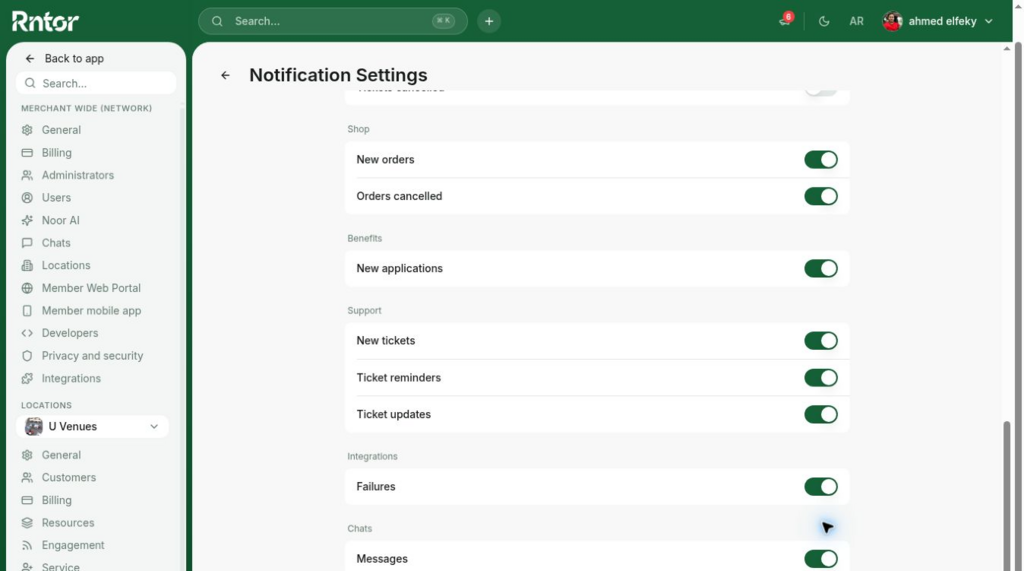Viewport: 1024px width, 571px height.
Task: Open Administrators settings page
Action: (78, 175)
